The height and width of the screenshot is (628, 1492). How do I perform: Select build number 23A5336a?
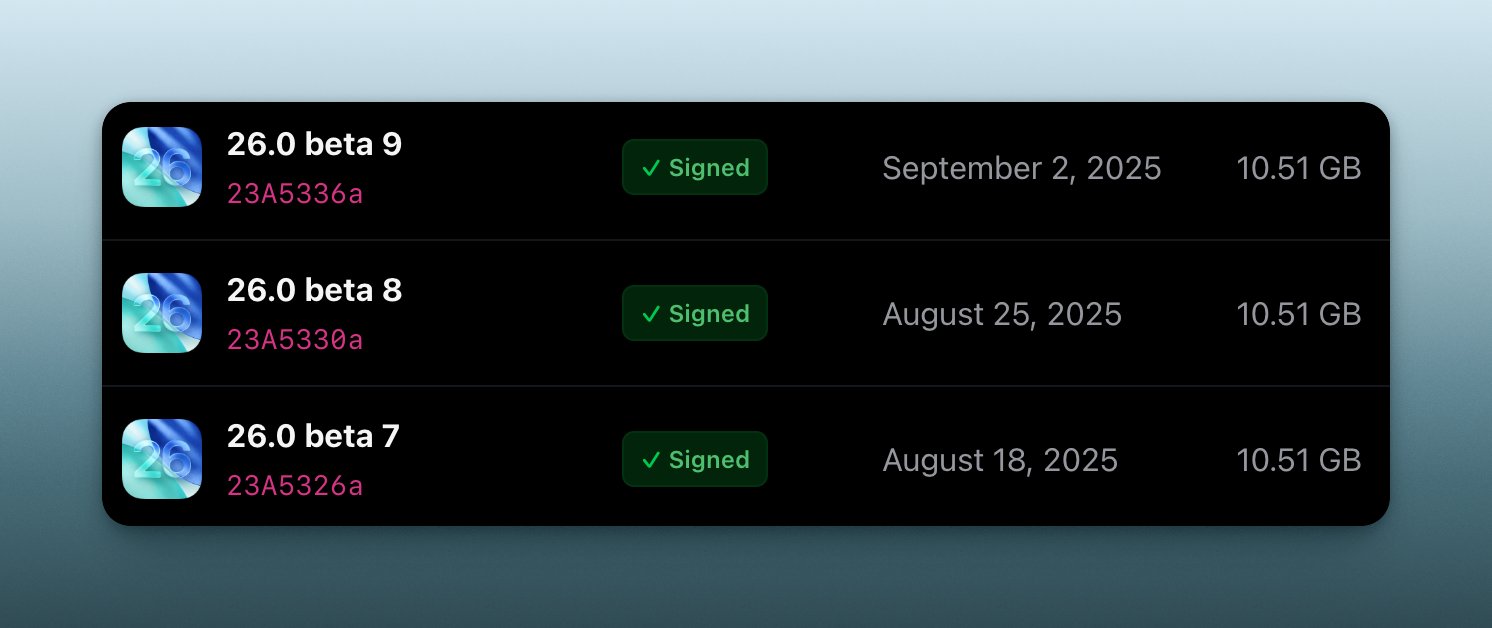295,194
